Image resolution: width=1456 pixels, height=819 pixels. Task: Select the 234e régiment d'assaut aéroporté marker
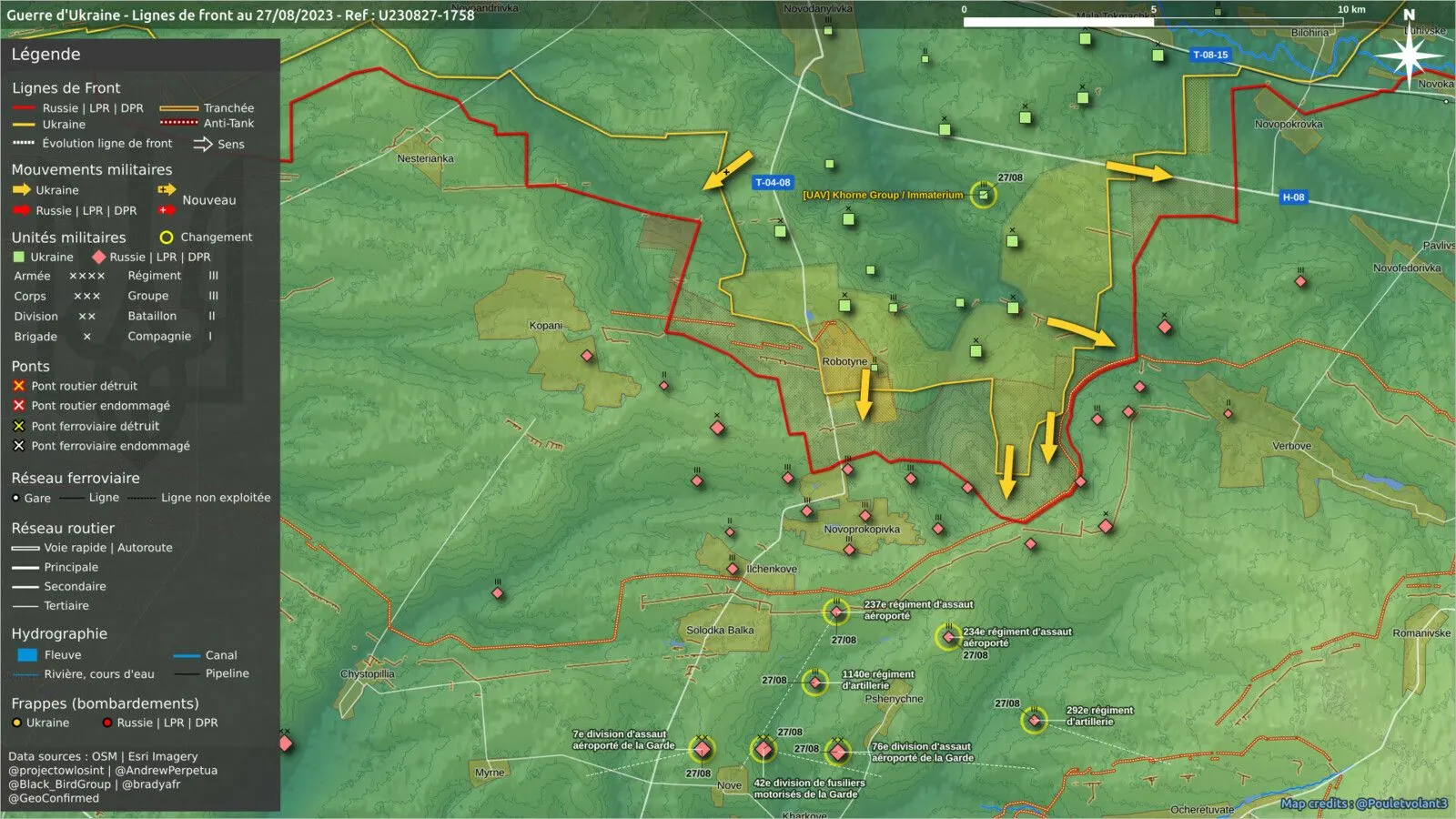948,637
